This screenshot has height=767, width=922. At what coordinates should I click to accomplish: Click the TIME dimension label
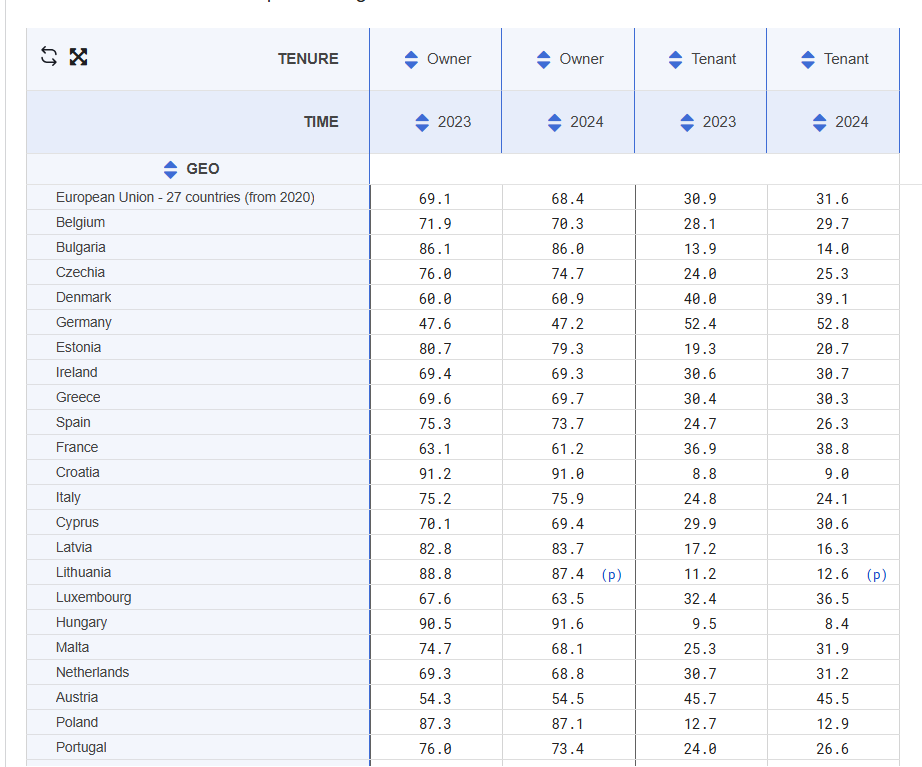click(321, 122)
